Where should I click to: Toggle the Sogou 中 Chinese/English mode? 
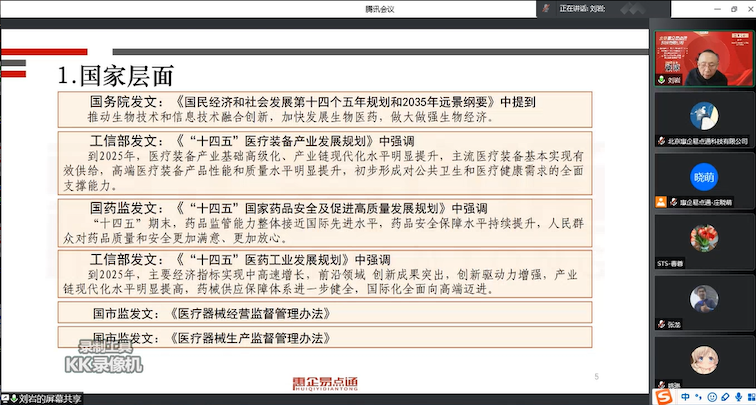click(686, 398)
